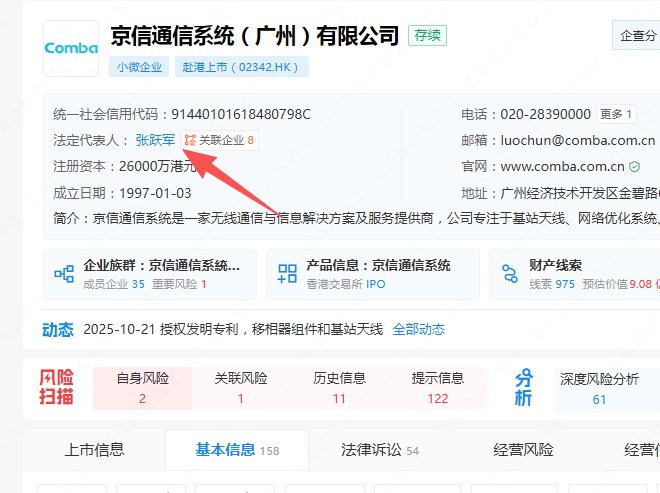Click registered capital 26000万港元 value
Viewport: 660px width, 493px height.
pyautogui.click(x=157, y=167)
